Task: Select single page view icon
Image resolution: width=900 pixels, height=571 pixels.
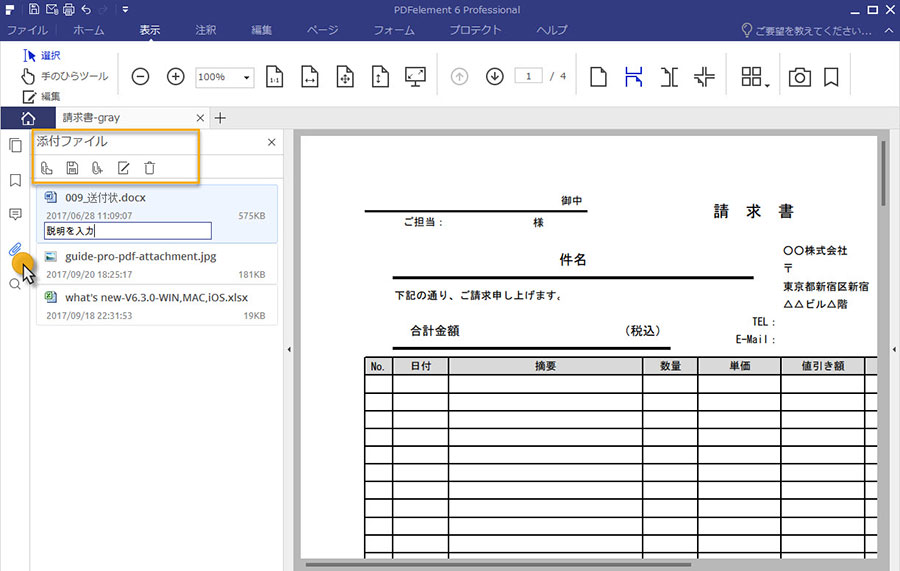Action: click(x=598, y=76)
